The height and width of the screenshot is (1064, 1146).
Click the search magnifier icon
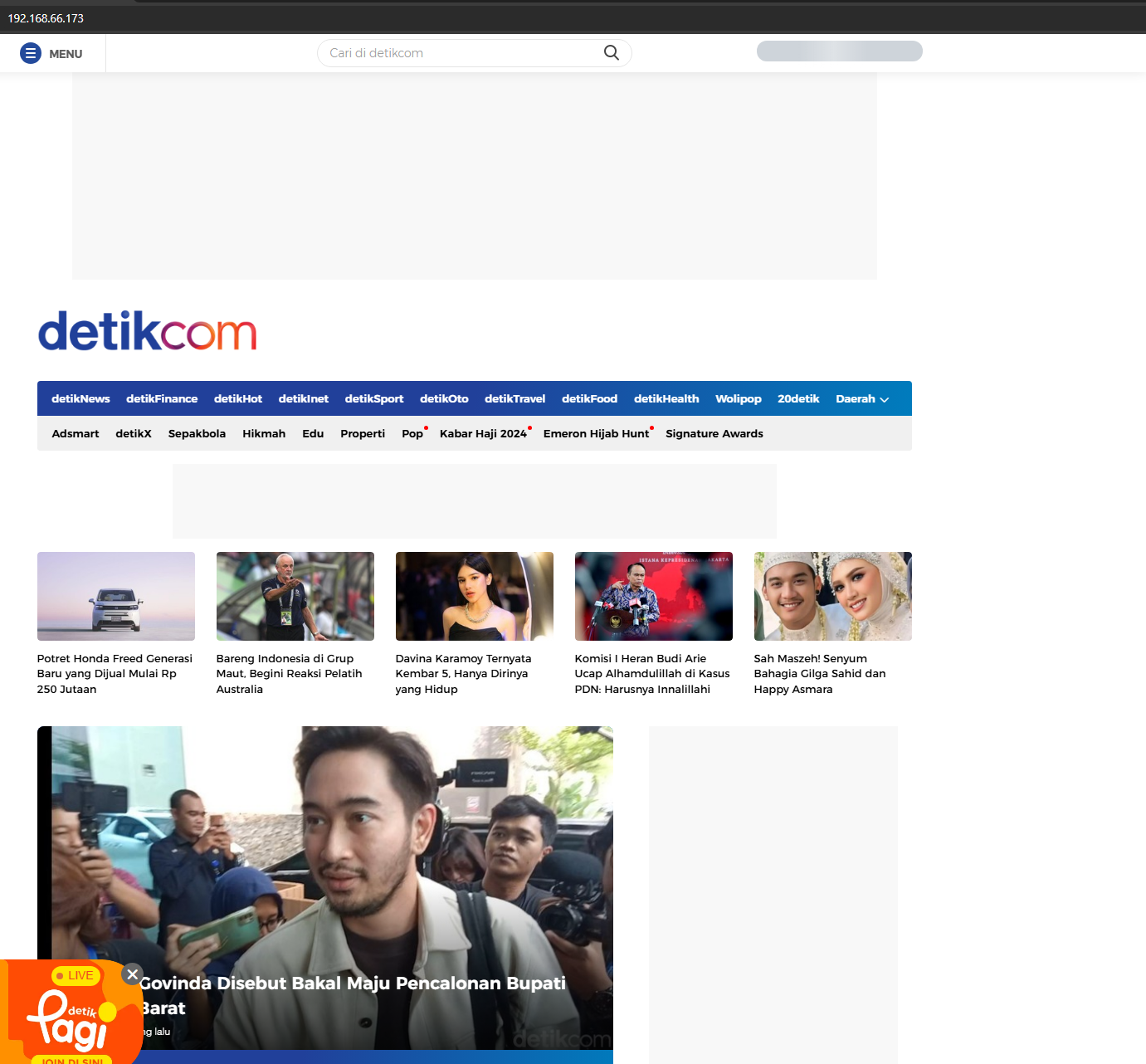tap(612, 53)
